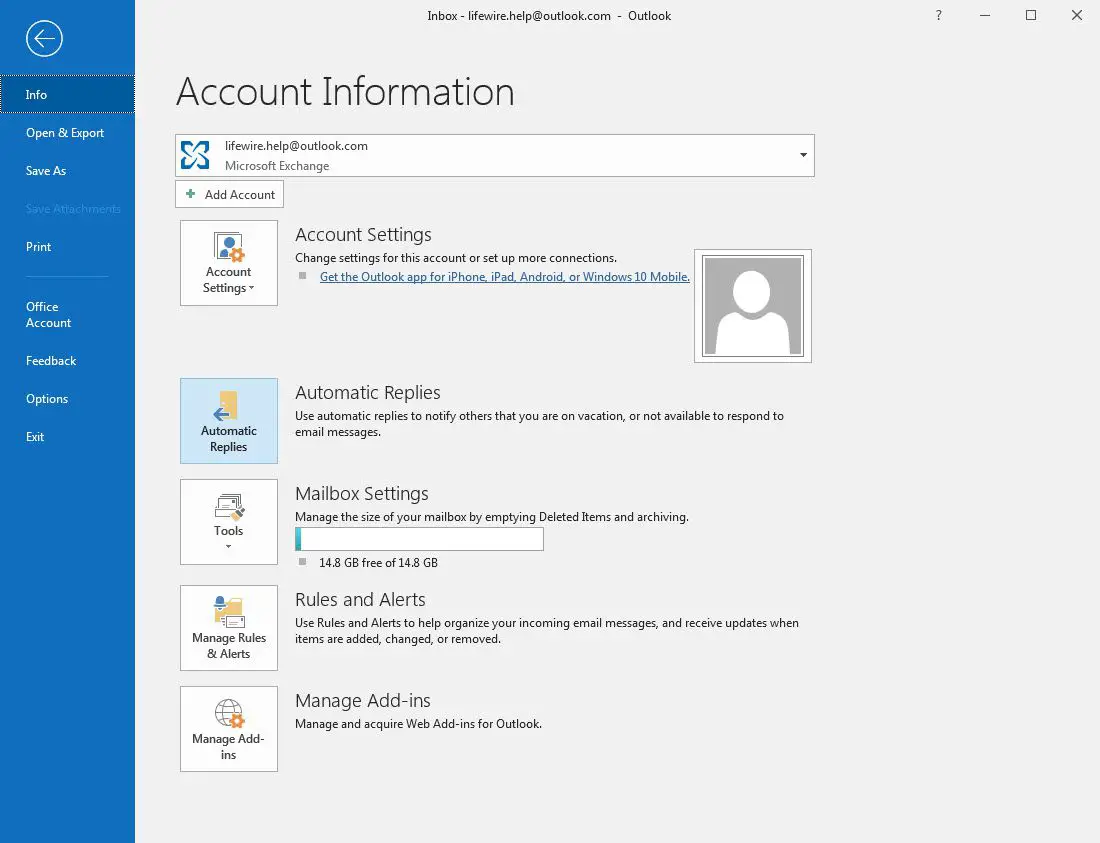
Task: Click the Manage Add-ins globe icon
Action: click(229, 728)
